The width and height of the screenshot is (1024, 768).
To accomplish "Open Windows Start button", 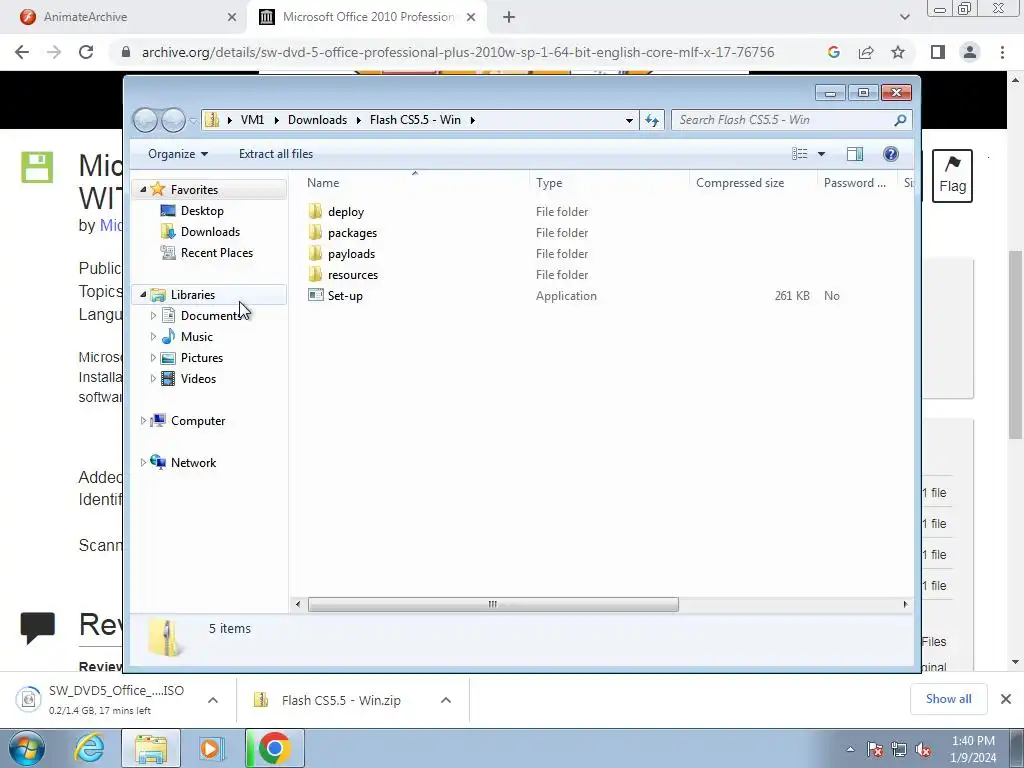I will click(x=27, y=748).
